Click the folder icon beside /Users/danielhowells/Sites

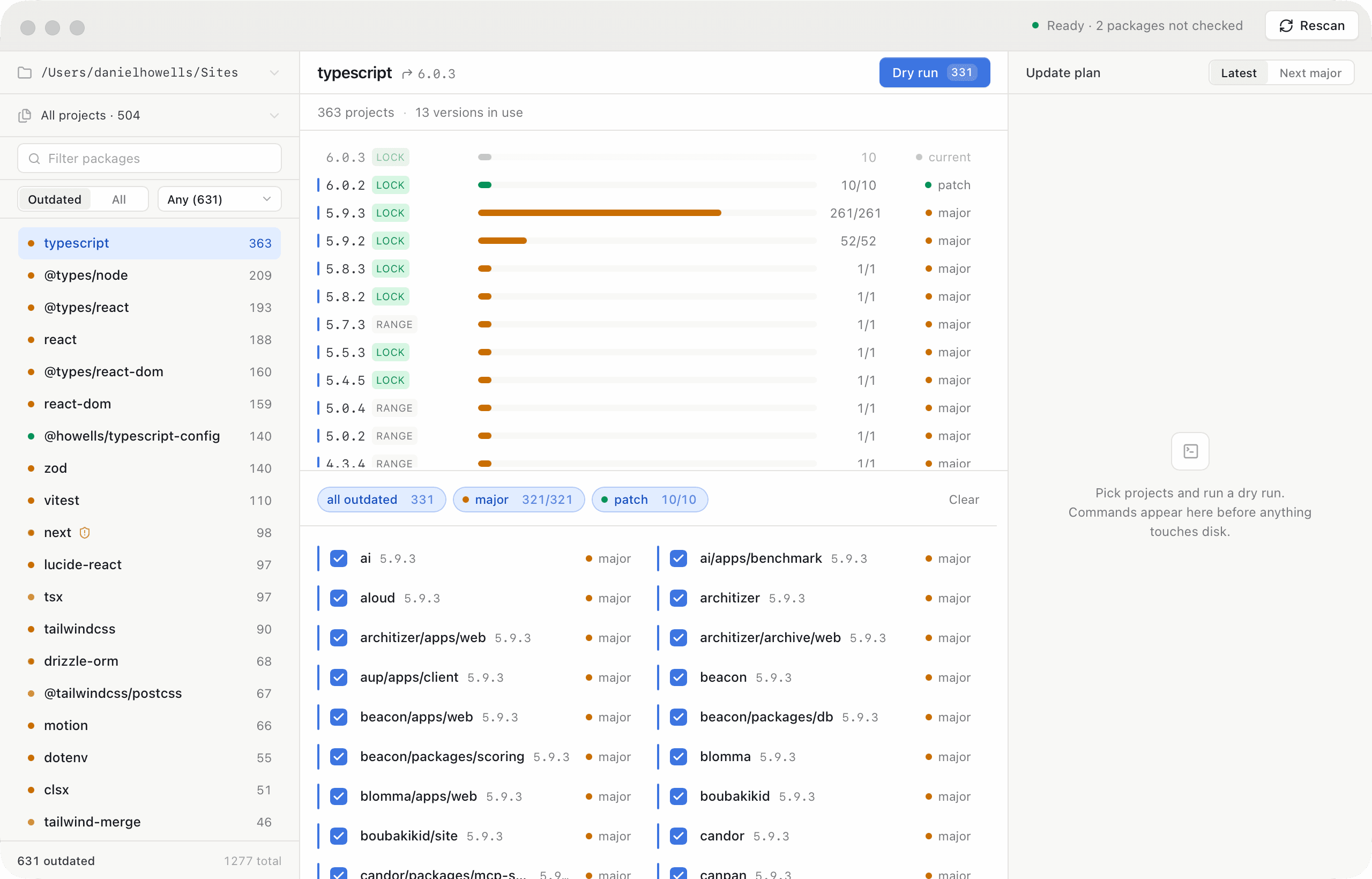click(x=25, y=72)
